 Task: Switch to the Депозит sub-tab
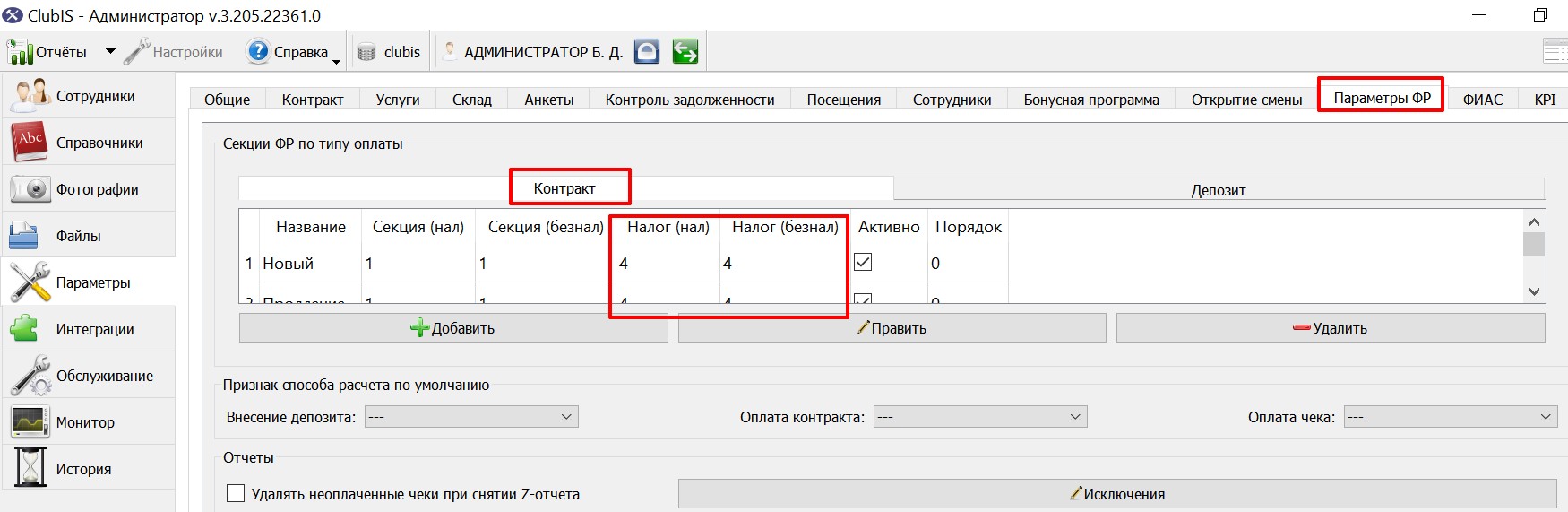pos(1219,190)
